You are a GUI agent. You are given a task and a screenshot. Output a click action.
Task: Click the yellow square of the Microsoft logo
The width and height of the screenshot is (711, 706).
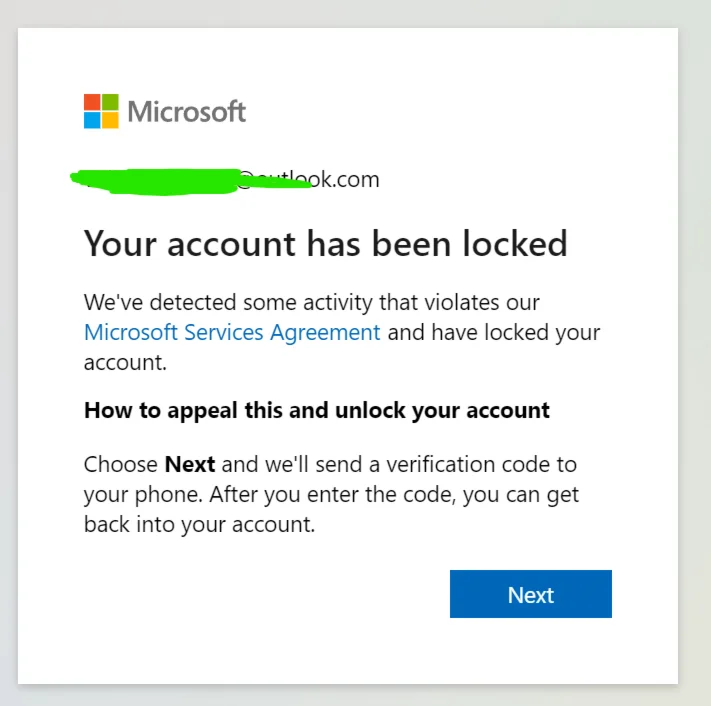point(110,120)
